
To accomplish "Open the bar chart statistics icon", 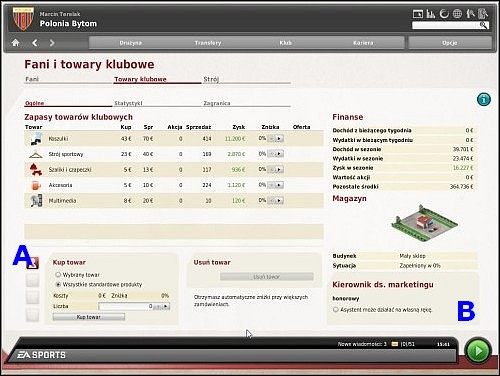I will pyautogui.click(x=431, y=14).
